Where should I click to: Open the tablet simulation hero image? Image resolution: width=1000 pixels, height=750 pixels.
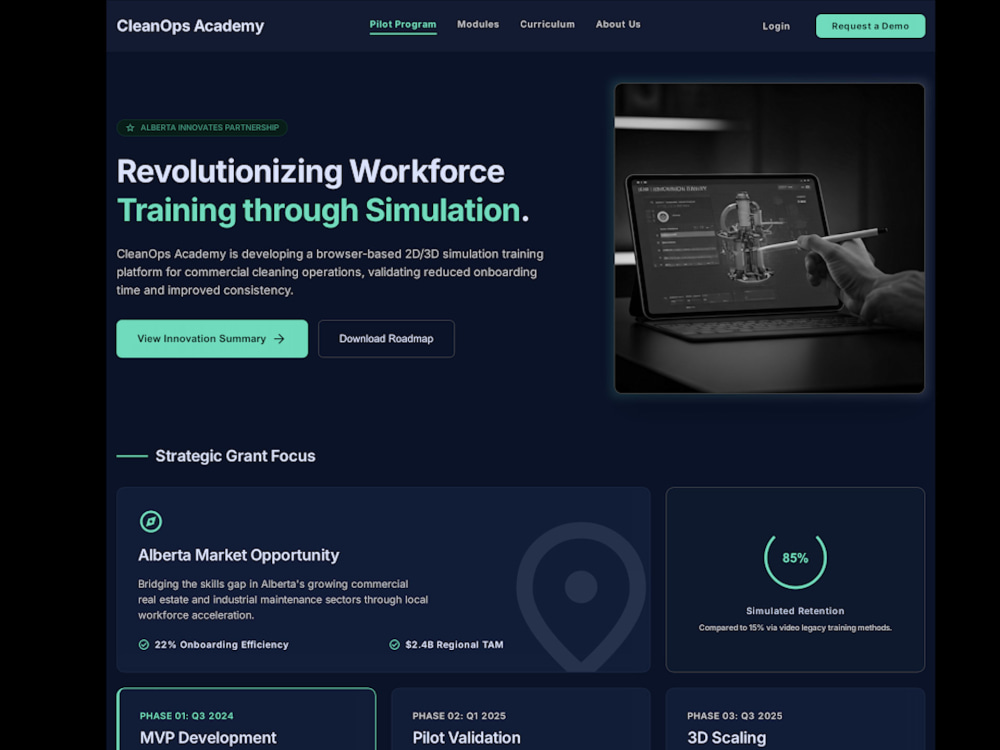[x=769, y=238]
